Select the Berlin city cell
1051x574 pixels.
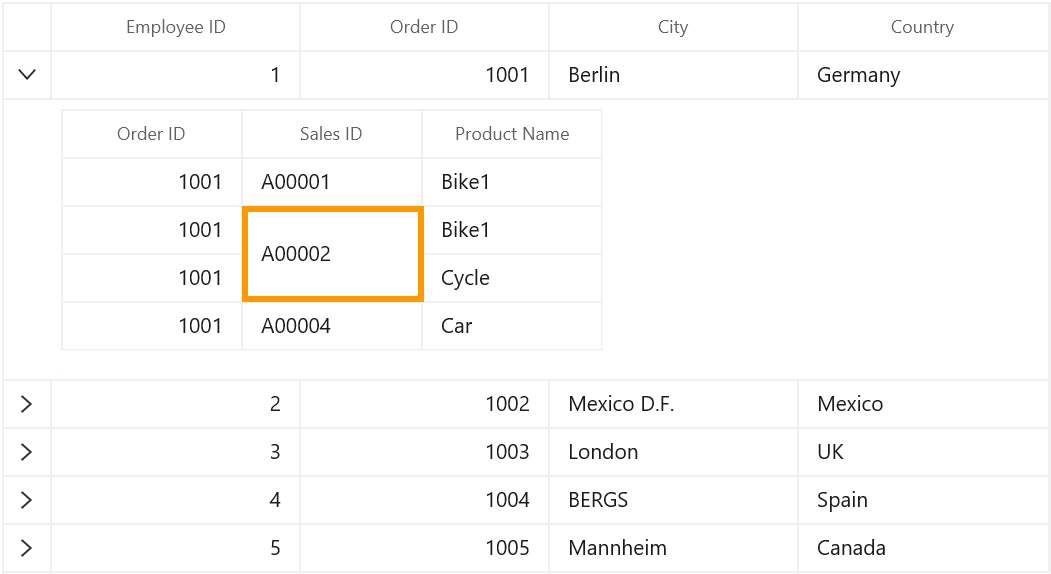673,74
